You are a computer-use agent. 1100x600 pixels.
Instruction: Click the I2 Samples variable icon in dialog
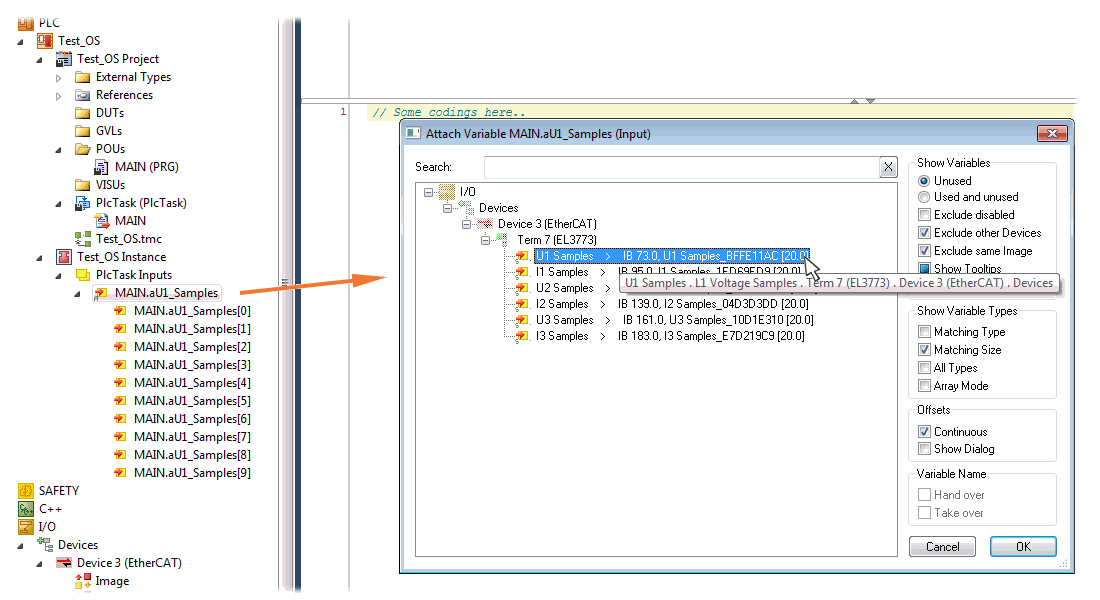pos(522,304)
